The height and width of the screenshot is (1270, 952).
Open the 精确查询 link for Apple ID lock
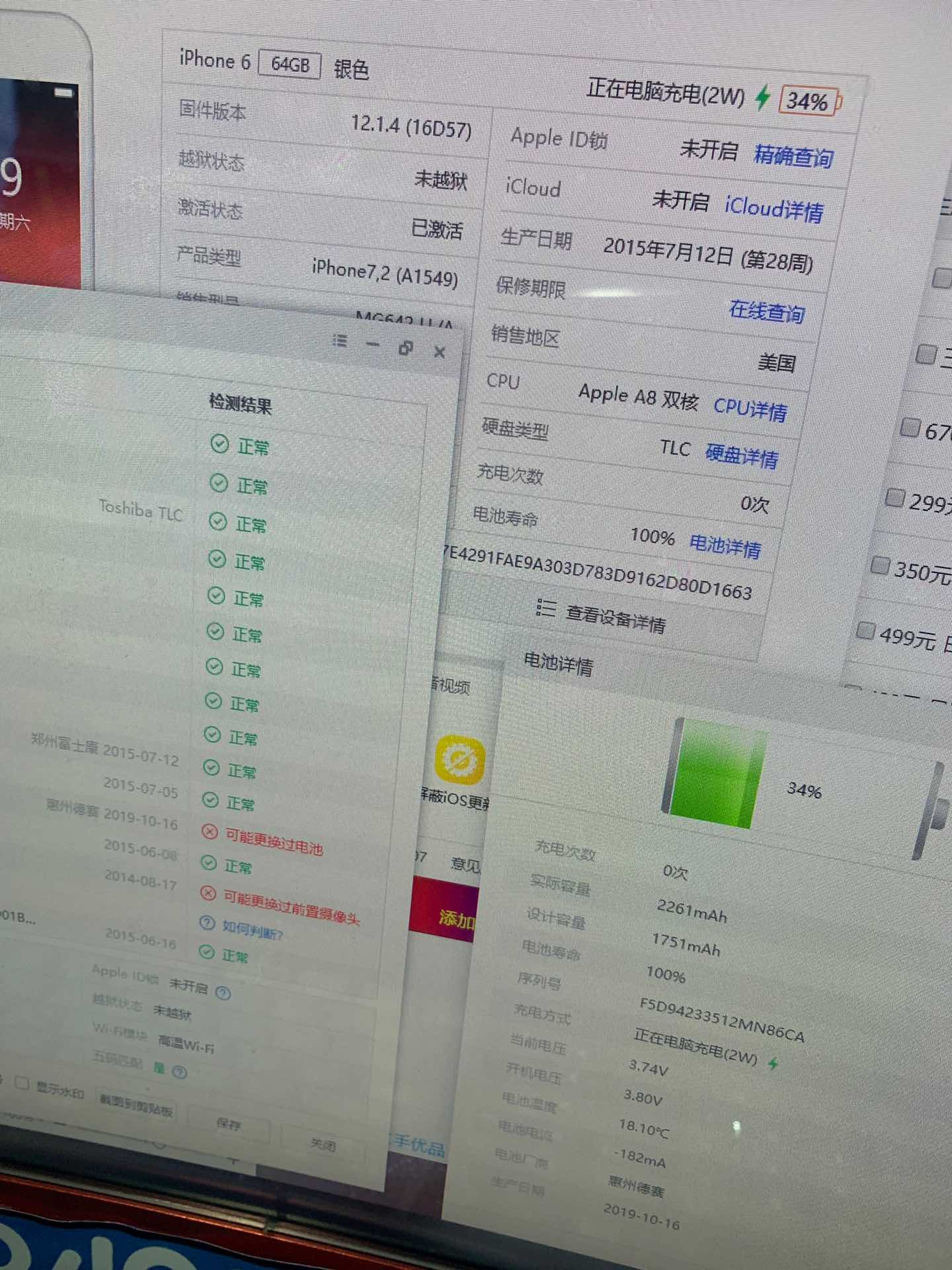(x=793, y=157)
